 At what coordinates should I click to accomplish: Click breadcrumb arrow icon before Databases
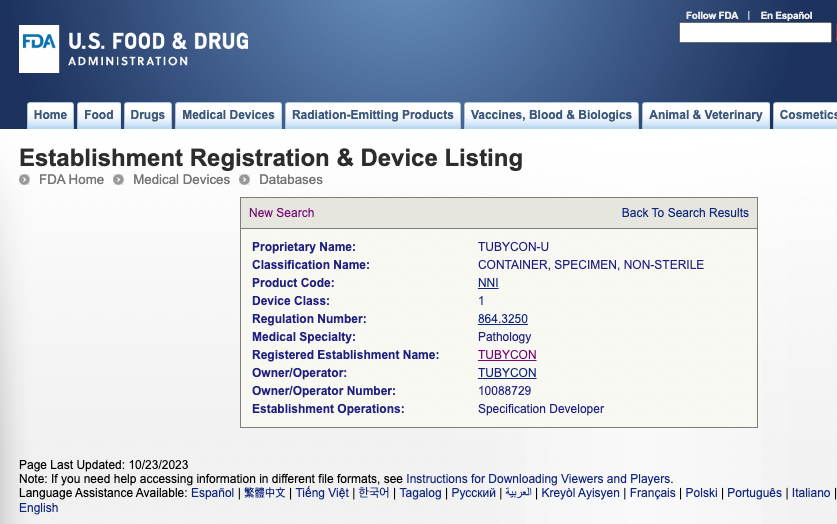(x=244, y=180)
